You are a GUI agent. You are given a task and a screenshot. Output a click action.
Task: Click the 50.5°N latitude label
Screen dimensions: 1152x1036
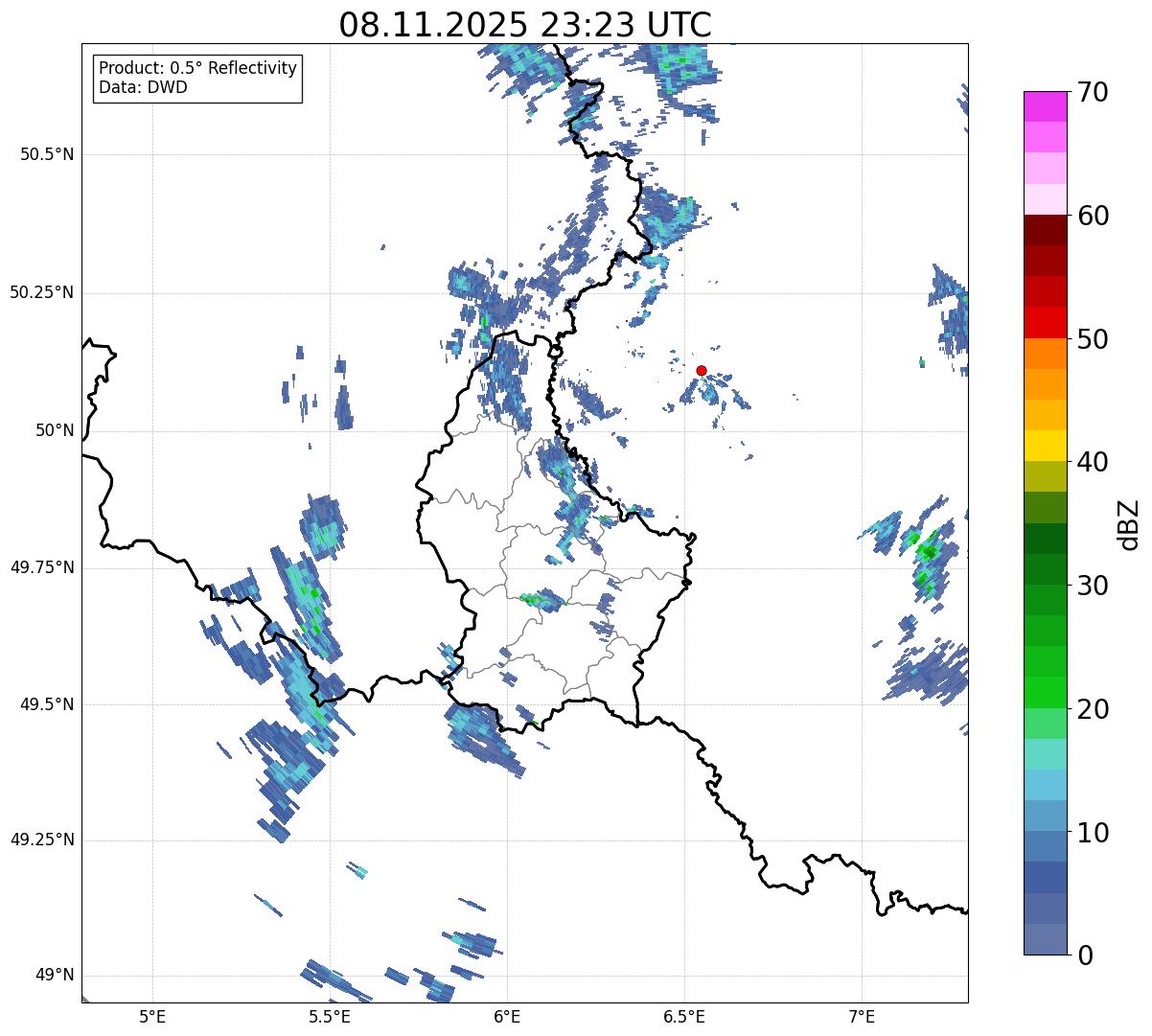(x=47, y=154)
